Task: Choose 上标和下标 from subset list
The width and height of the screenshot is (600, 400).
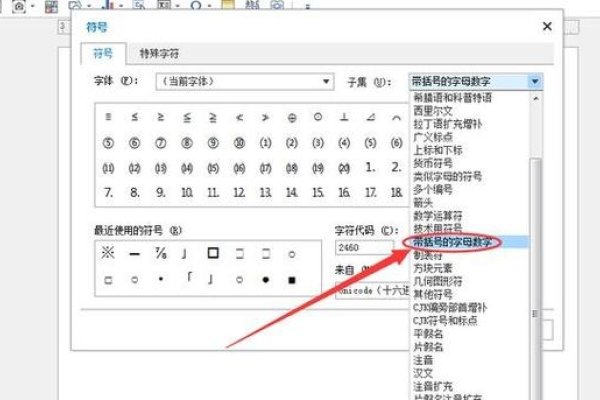Action: [x=438, y=150]
